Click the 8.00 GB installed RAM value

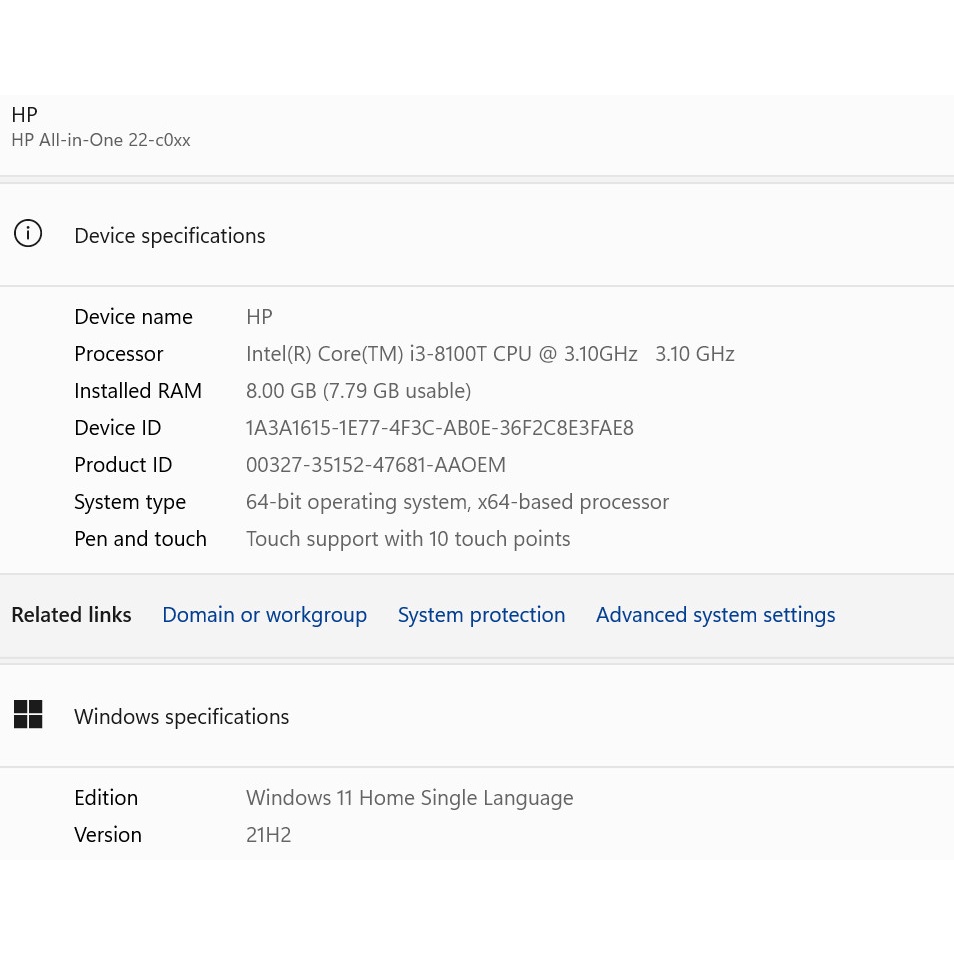point(358,391)
